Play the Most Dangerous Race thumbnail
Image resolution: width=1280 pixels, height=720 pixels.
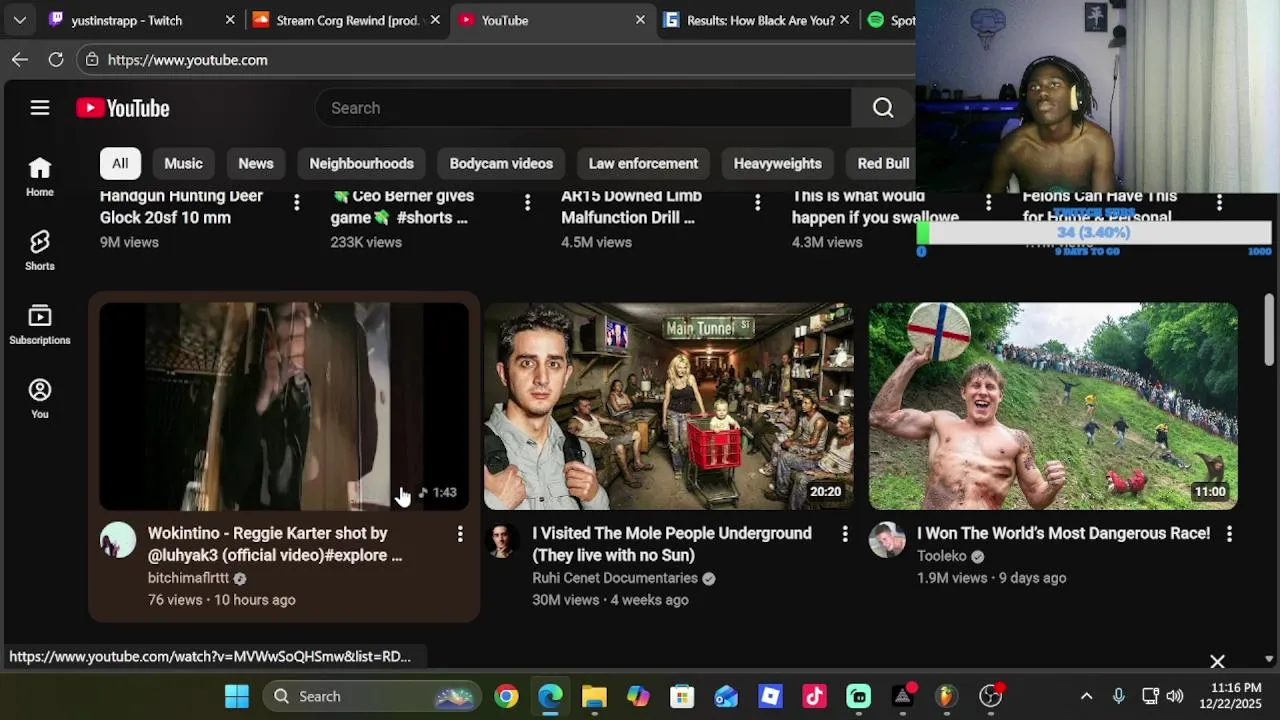(1053, 406)
